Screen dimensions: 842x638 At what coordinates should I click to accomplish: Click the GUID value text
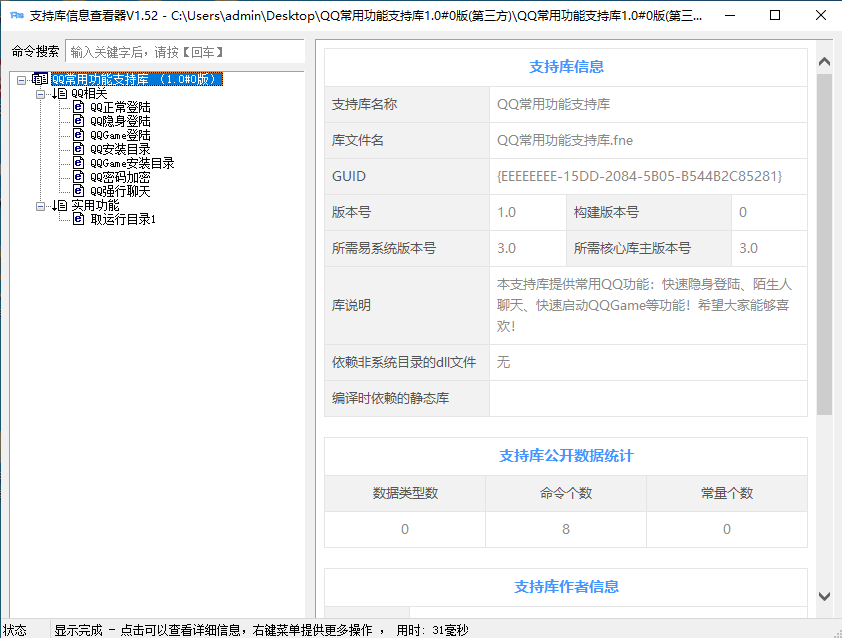click(x=639, y=176)
